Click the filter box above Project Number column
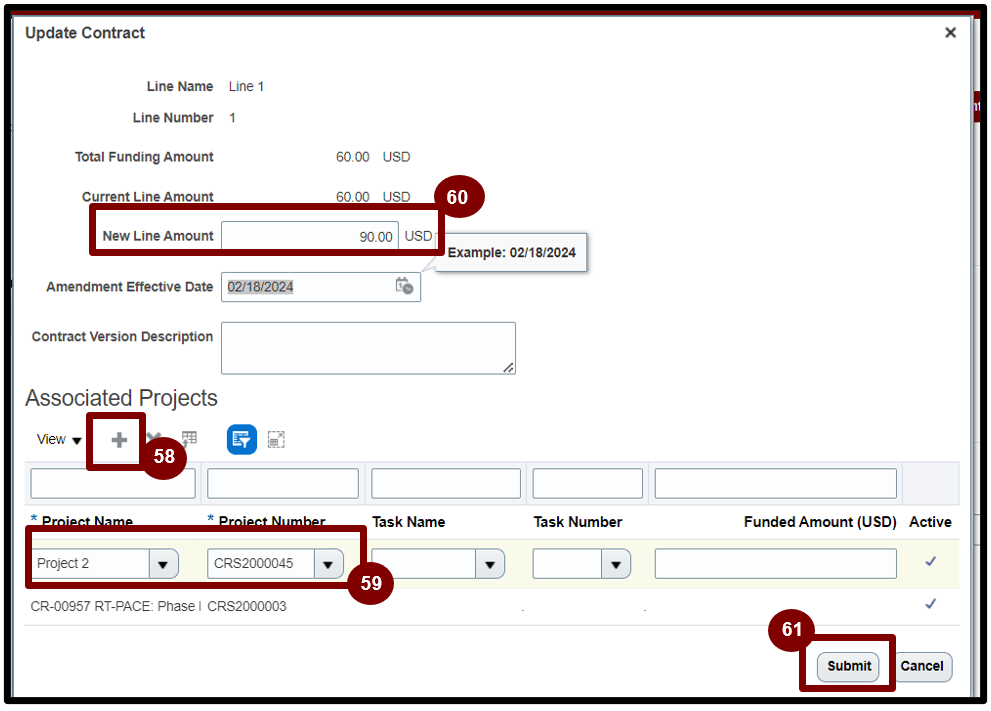This screenshot has height=711, width=991. point(283,483)
